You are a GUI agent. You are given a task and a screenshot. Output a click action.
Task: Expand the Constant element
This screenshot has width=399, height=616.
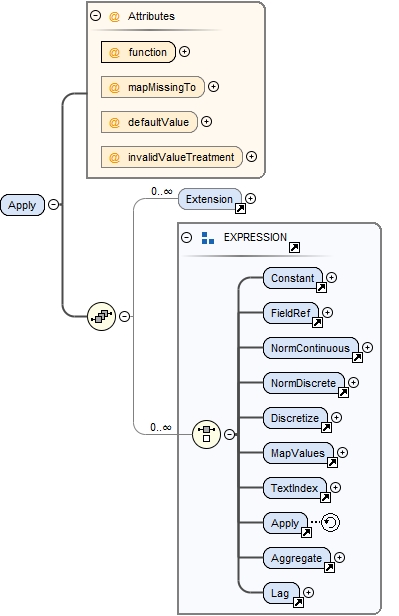pyautogui.click(x=331, y=278)
